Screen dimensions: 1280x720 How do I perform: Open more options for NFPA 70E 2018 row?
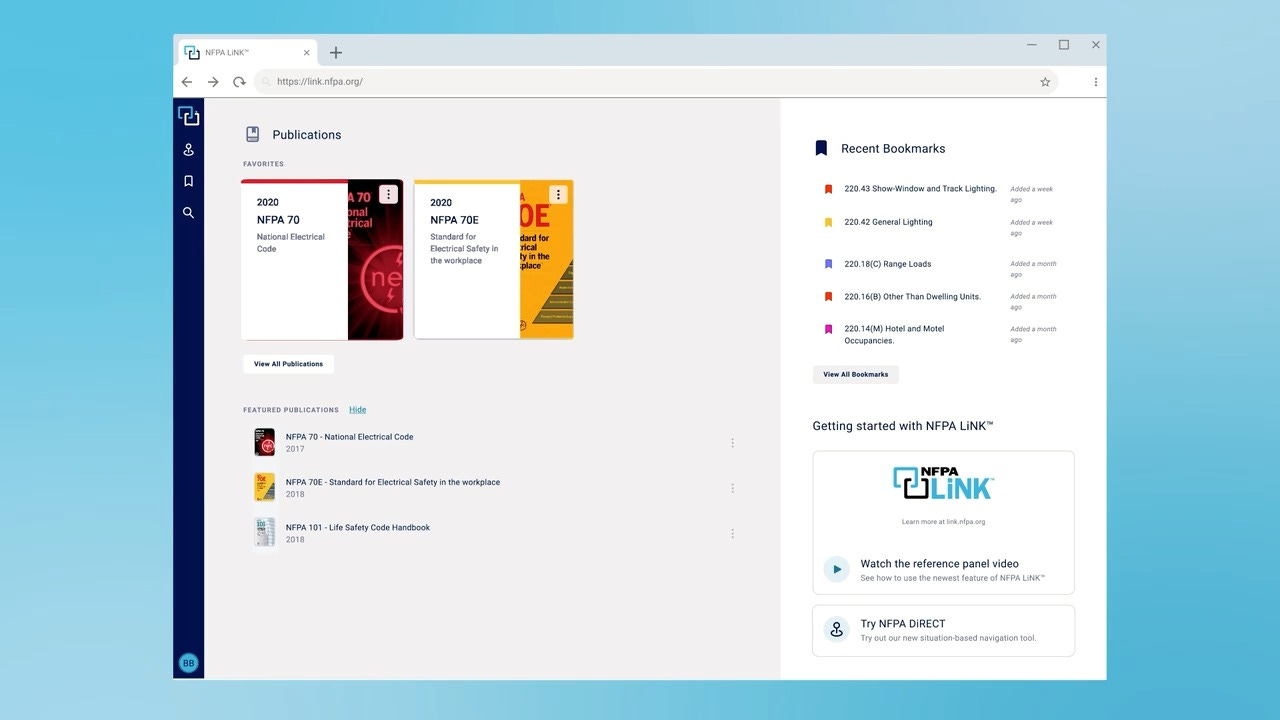pos(732,489)
